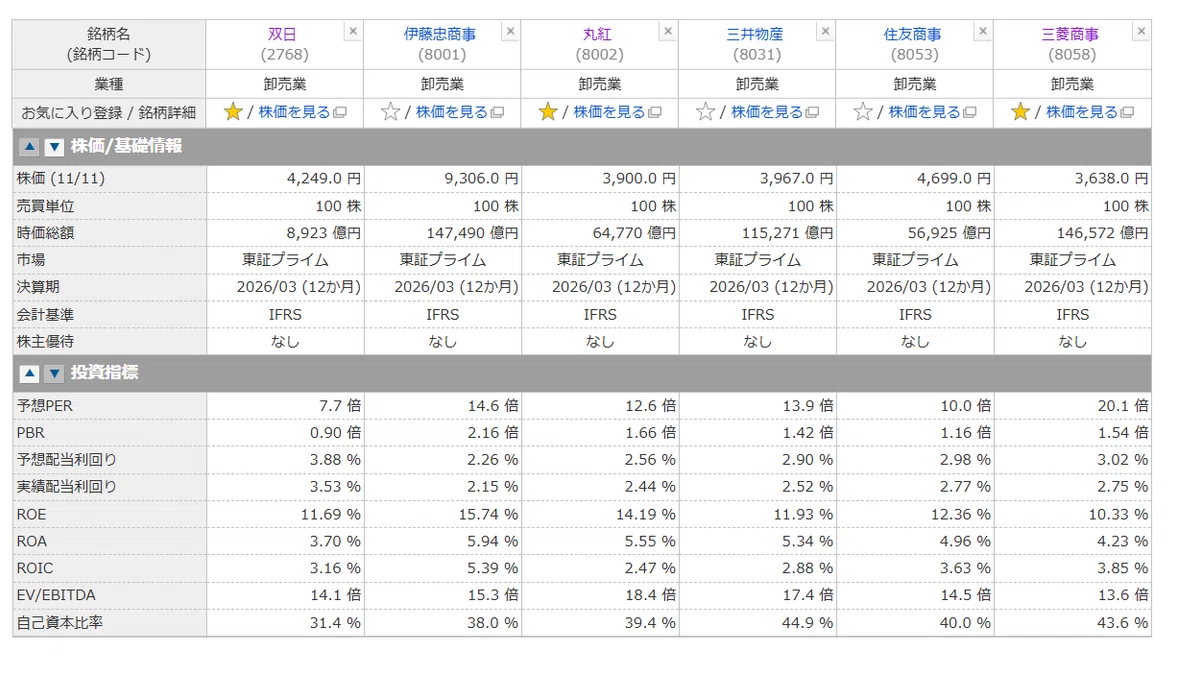Click external-window icon next to 三井物産 株価を見る
Viewport: 1200px width, 675px height.
click(812, 113)
